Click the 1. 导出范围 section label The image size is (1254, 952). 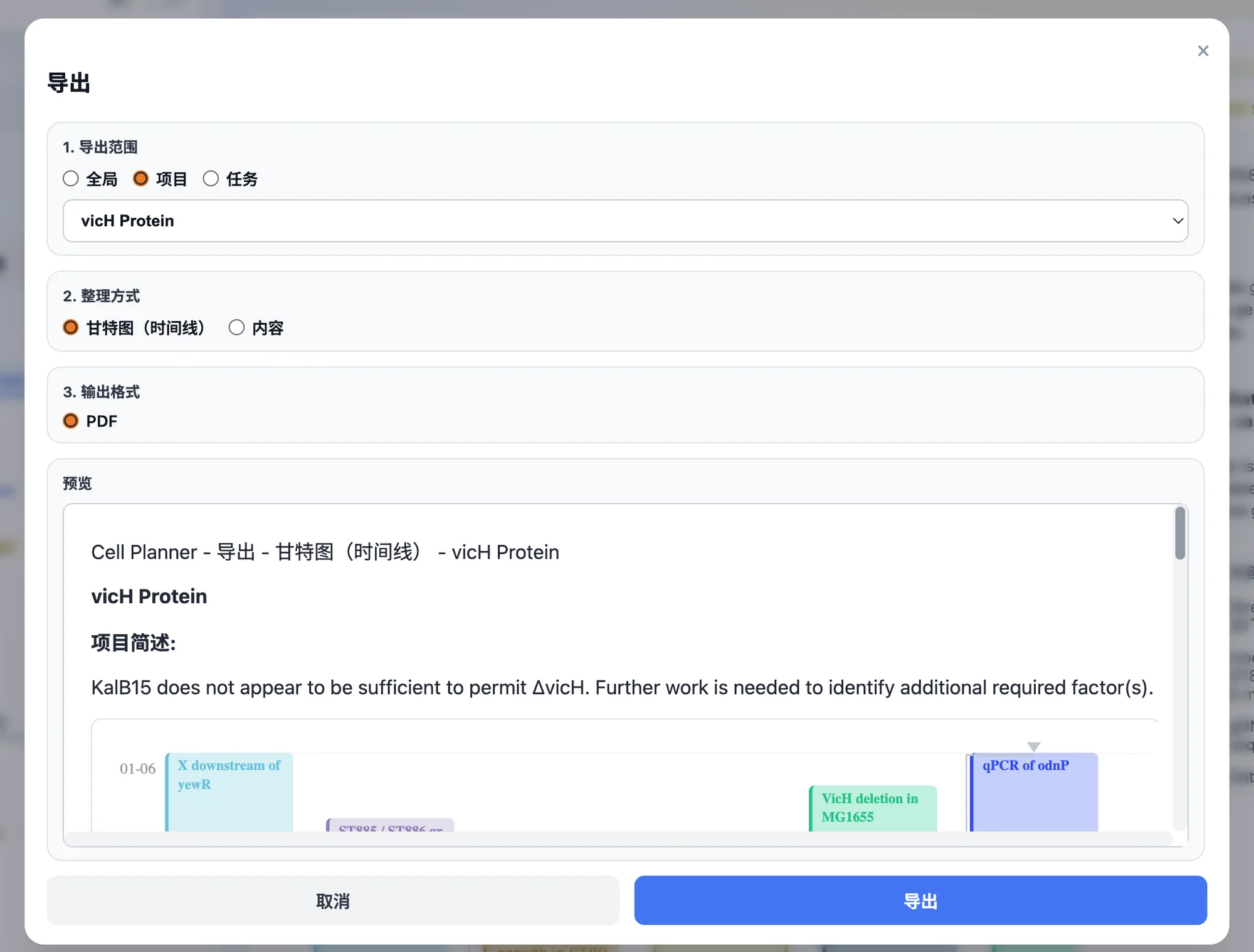pyautogui.click(x=100, y=147)
